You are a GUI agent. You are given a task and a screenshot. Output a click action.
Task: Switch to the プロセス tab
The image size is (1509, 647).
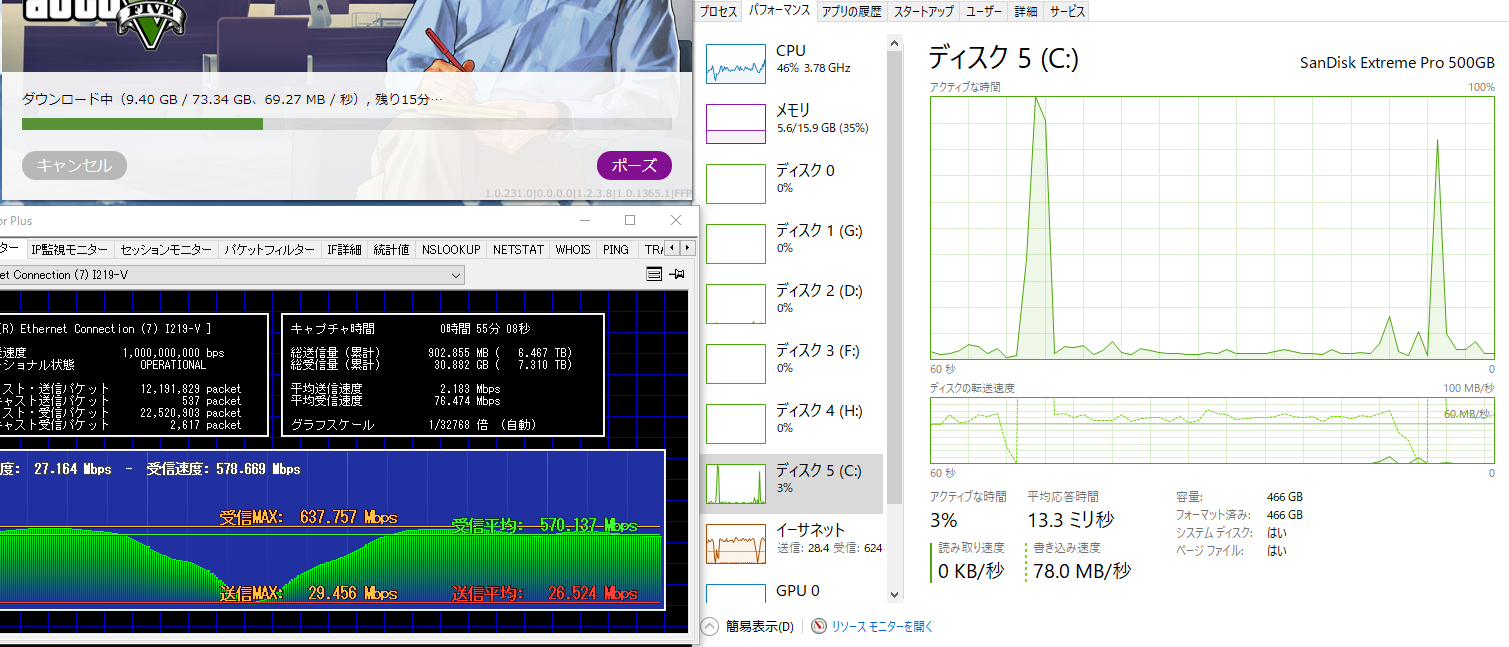point(718,12)
